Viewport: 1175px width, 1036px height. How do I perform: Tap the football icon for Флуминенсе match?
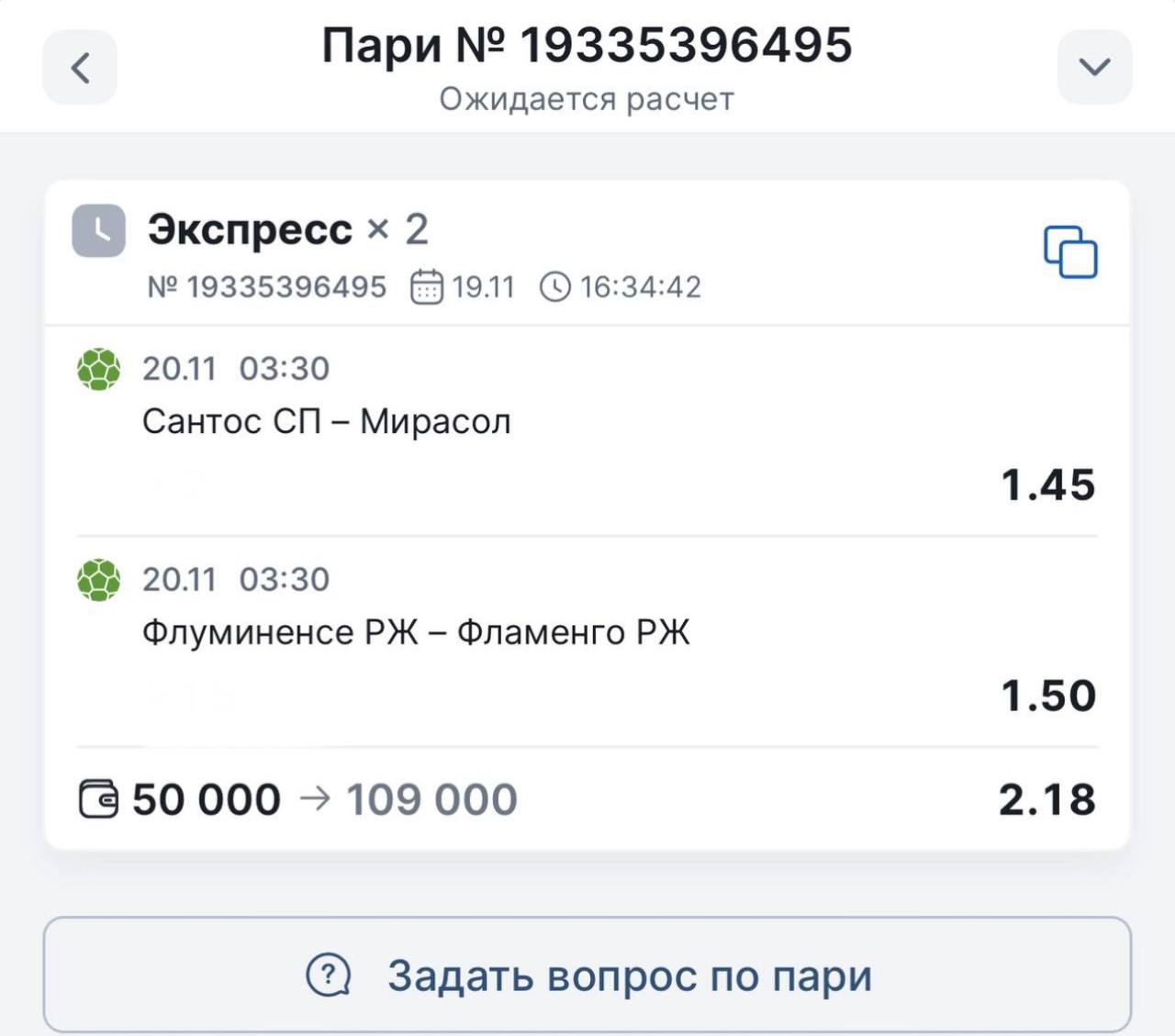[98, 580]
